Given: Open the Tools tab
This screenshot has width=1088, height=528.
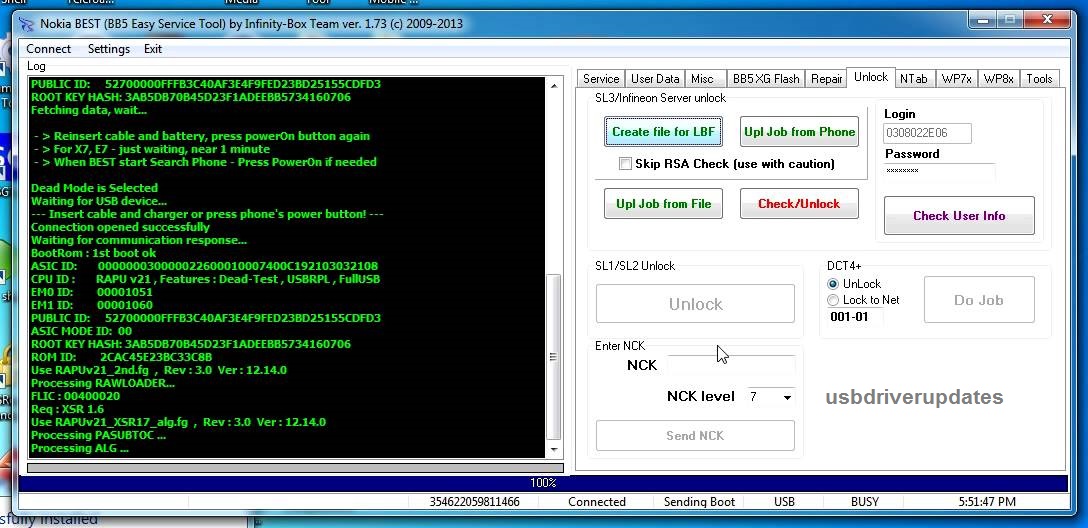Looking at the screenshot, I should (1039, 78).
